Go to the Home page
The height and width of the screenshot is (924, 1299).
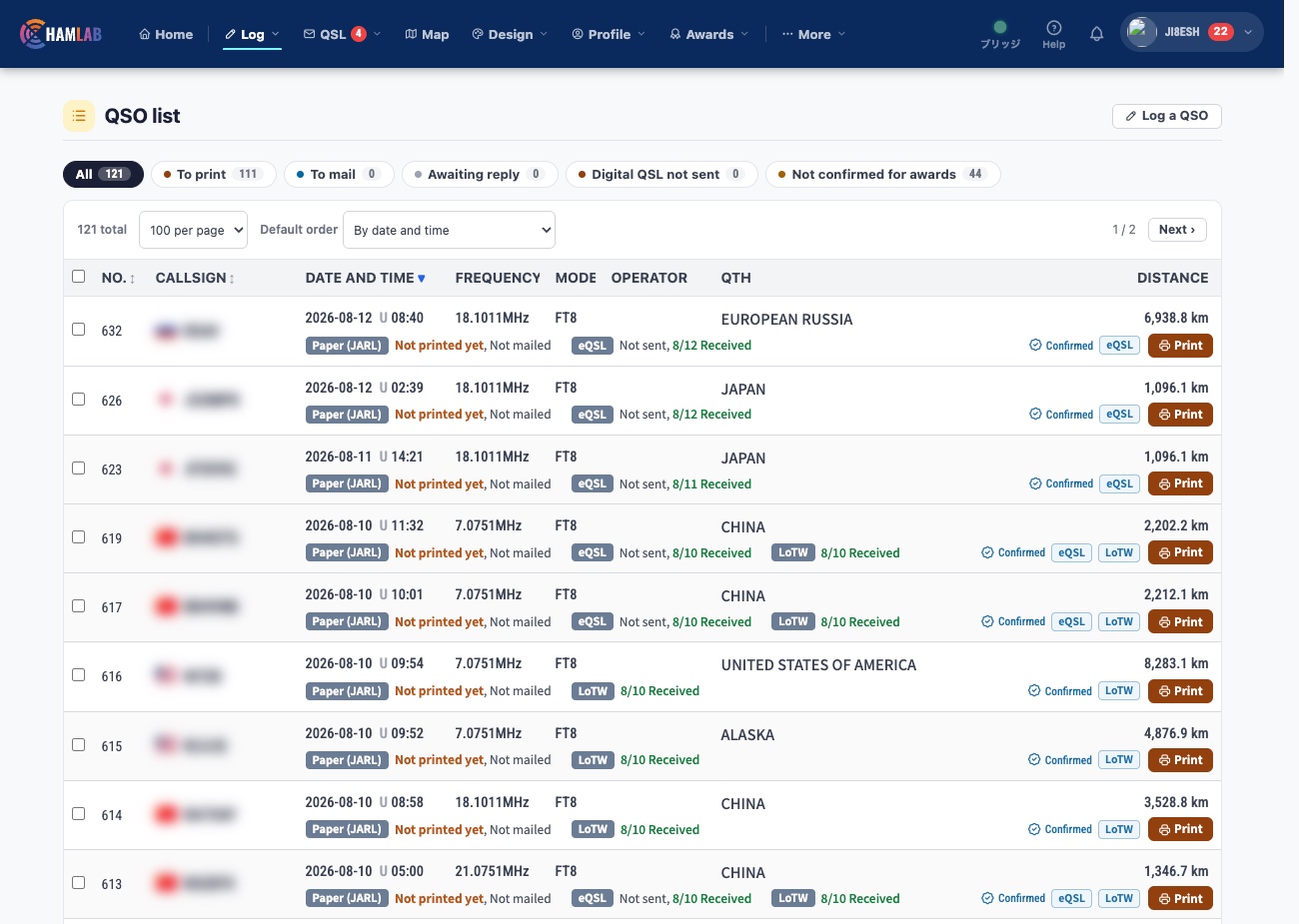[x=166, y=34]
